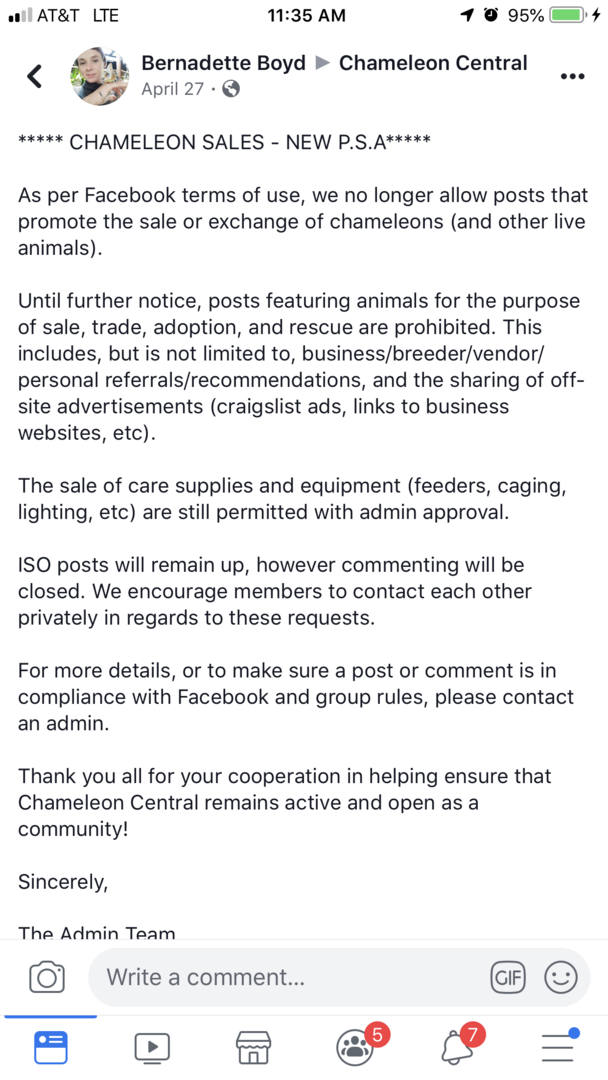Tap the 11:35 AM status bar clock
The width and height of the screenshot is (608, 1080).
tap(307, 15)
